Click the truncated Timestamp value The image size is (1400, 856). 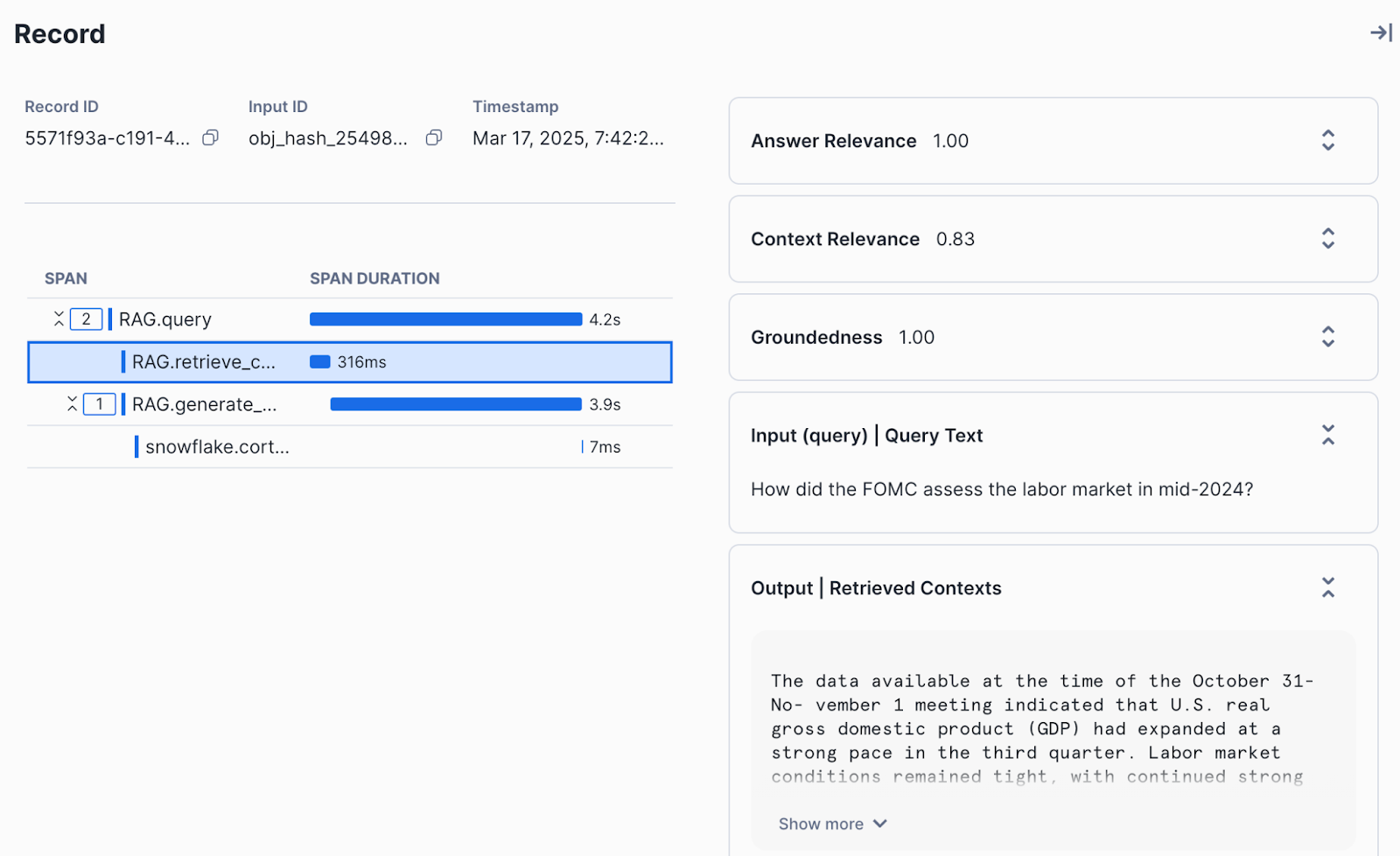click(568, 138)
